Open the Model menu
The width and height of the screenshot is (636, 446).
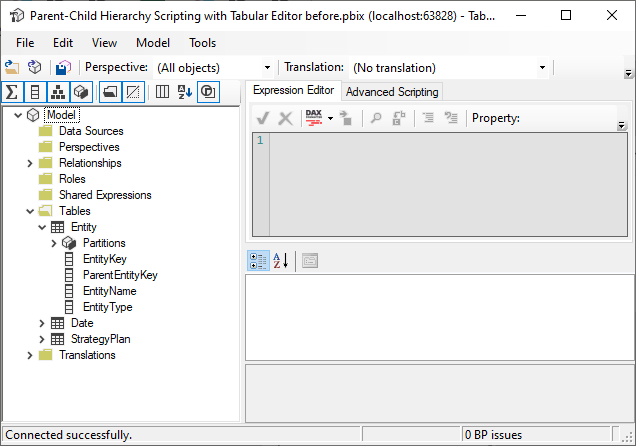click(152, 43)
